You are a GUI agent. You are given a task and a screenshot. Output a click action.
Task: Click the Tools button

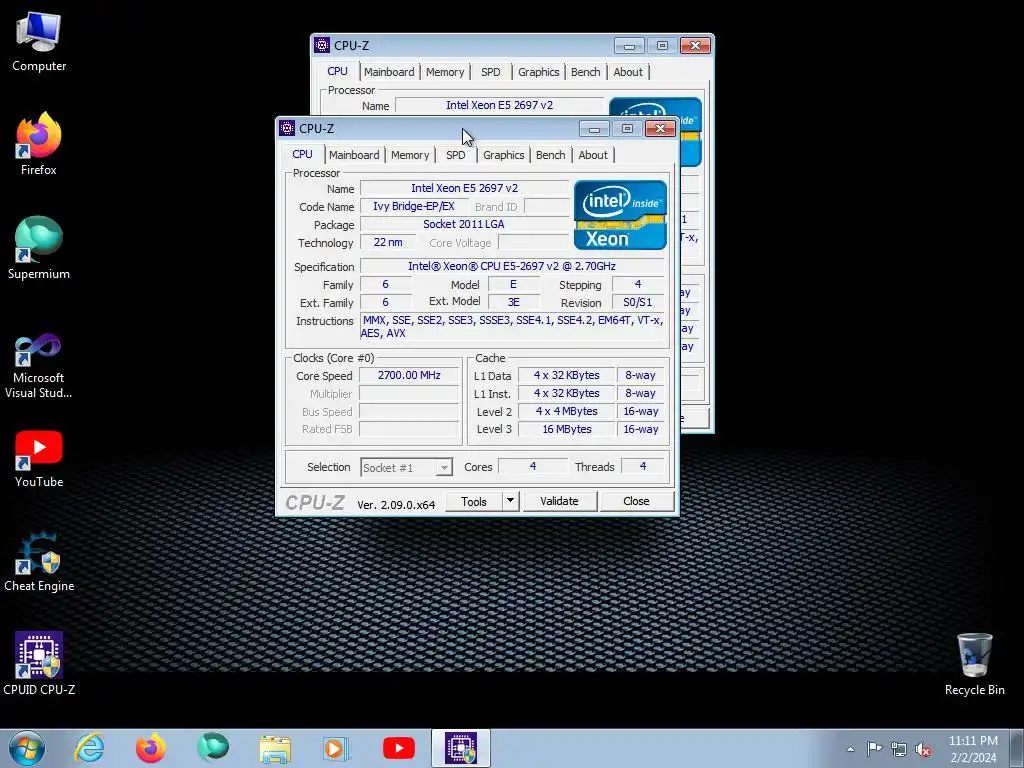coord(473,501)
